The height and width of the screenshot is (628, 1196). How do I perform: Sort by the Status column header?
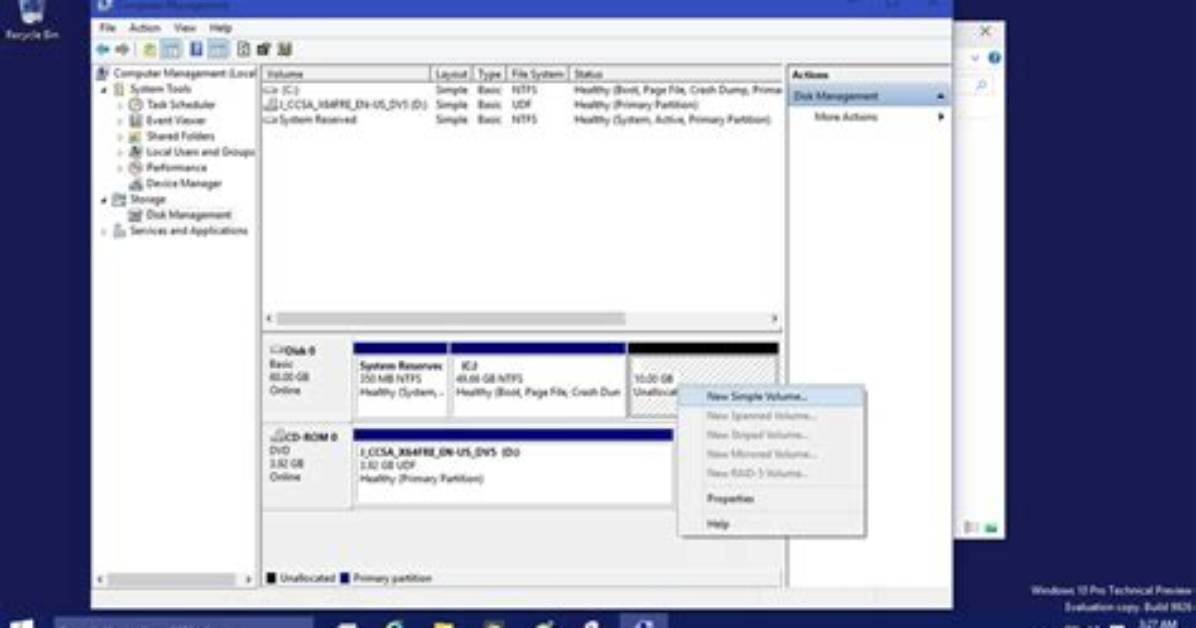coord(676,74)
